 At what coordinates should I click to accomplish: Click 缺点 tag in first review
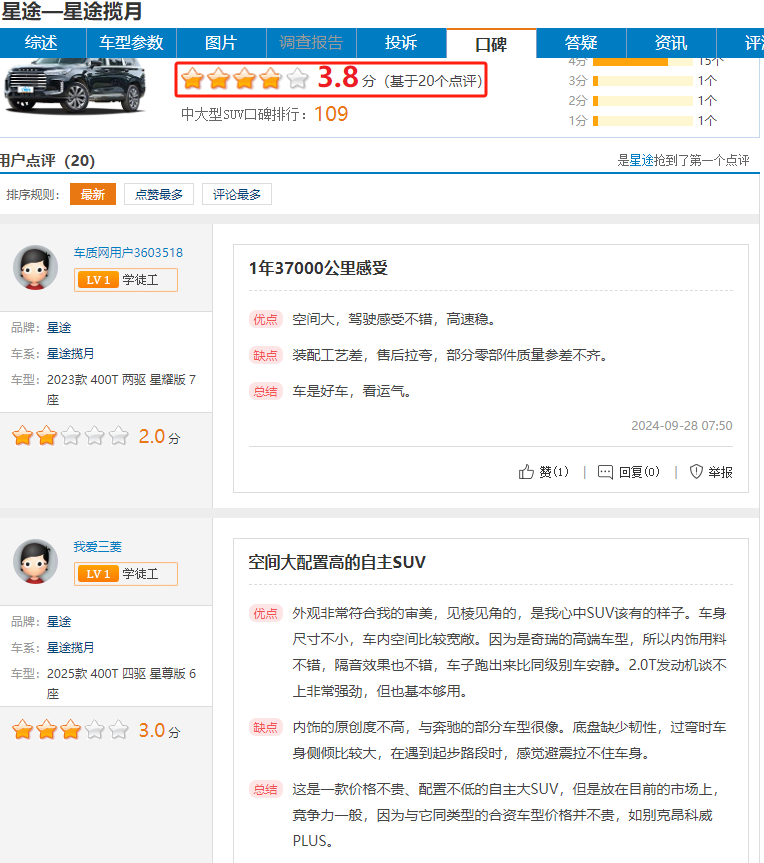(x=265, y=355)
